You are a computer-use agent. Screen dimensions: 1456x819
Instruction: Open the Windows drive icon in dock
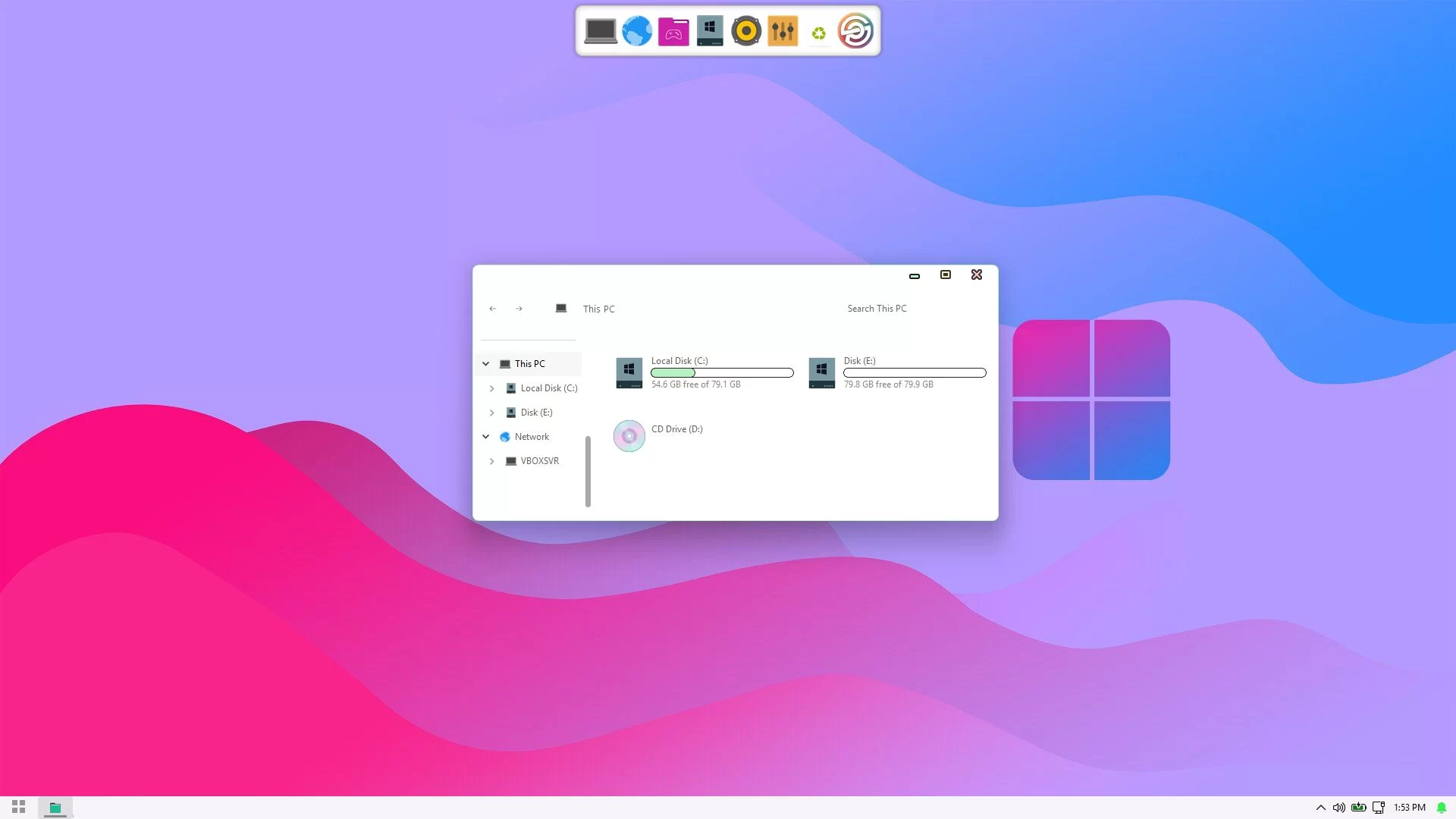point(710,31)
